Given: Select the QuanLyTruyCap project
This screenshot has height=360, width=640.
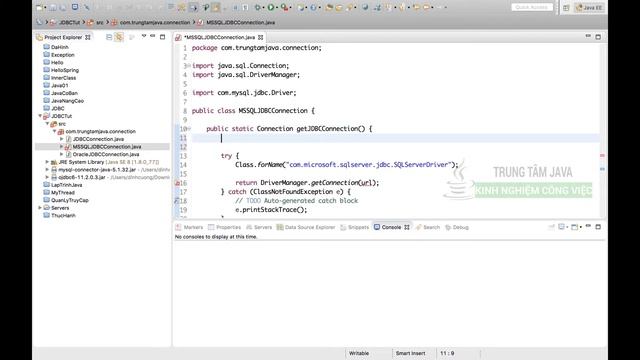Looking at the screenshot, I should pyautogui.click(x=69, y=200).
